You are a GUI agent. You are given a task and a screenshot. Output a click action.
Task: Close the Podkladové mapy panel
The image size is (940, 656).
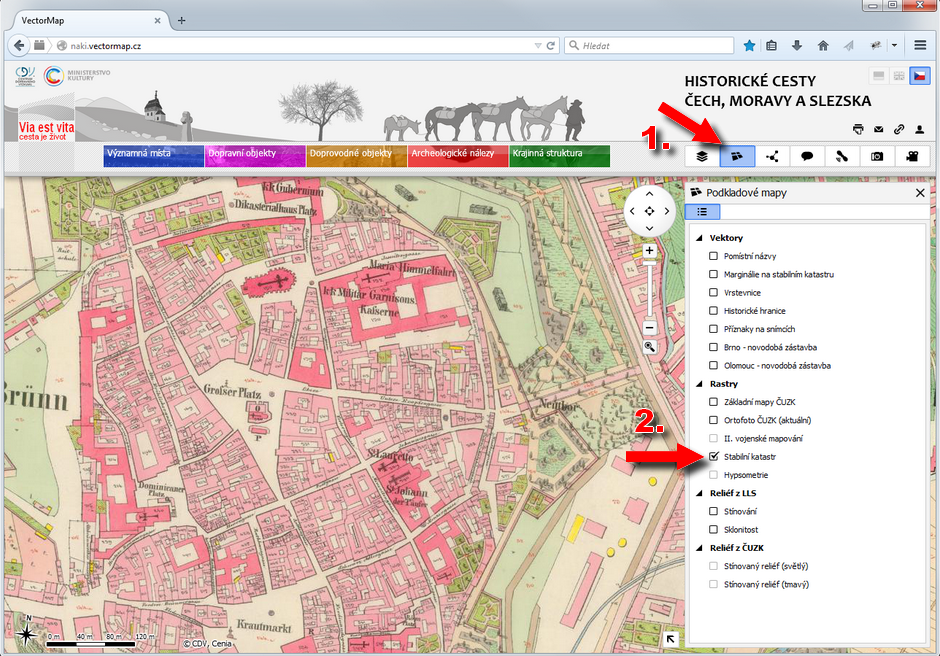point(920,192)
